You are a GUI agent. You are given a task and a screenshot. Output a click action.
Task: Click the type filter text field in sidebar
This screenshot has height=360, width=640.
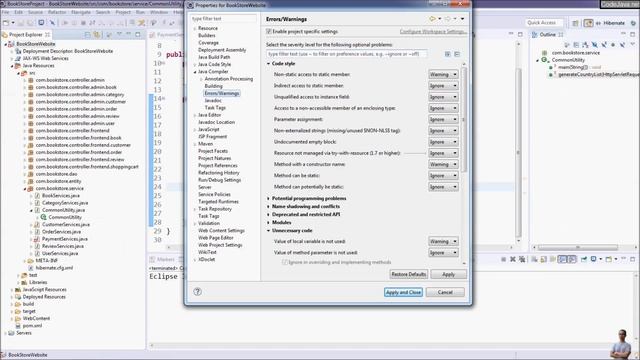tap(223, 19)
